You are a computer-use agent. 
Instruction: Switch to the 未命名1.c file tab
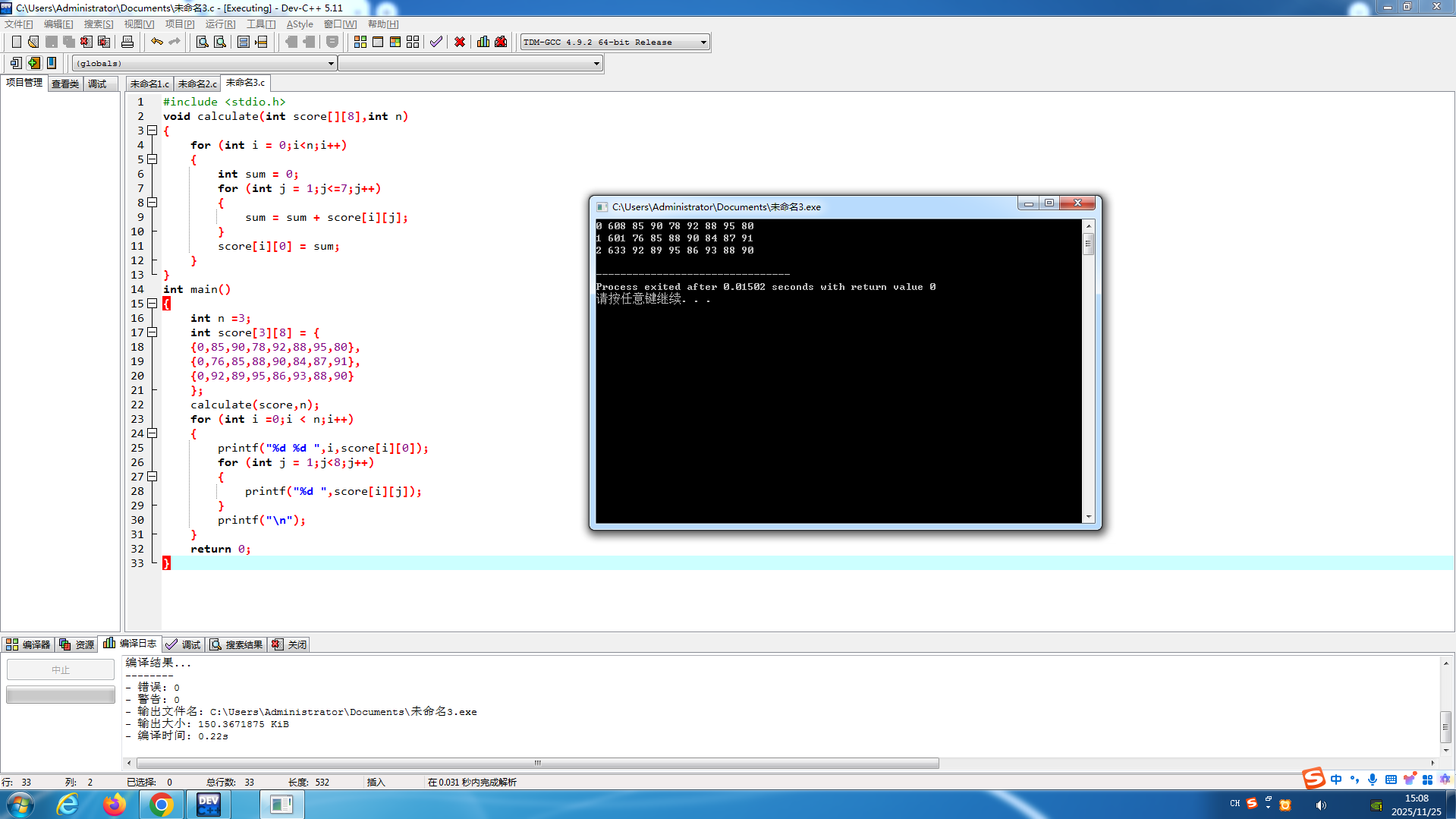coord(149,83)
